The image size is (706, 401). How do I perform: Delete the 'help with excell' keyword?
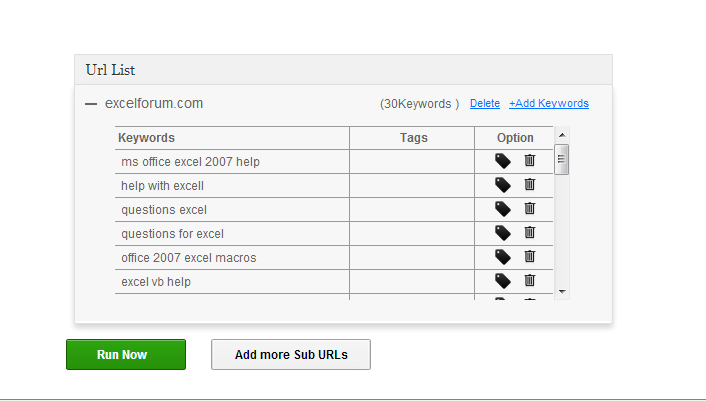click(530, 184)
